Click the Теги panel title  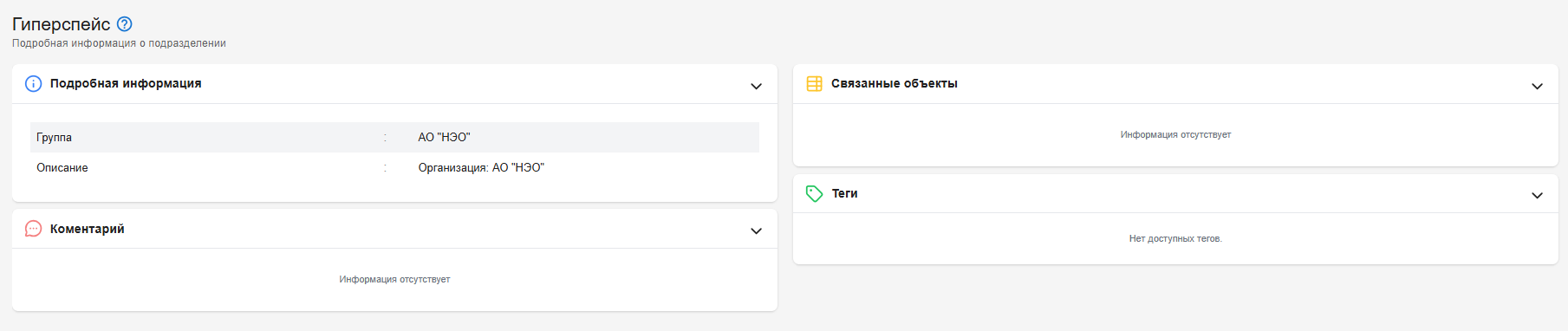(845, 193)
